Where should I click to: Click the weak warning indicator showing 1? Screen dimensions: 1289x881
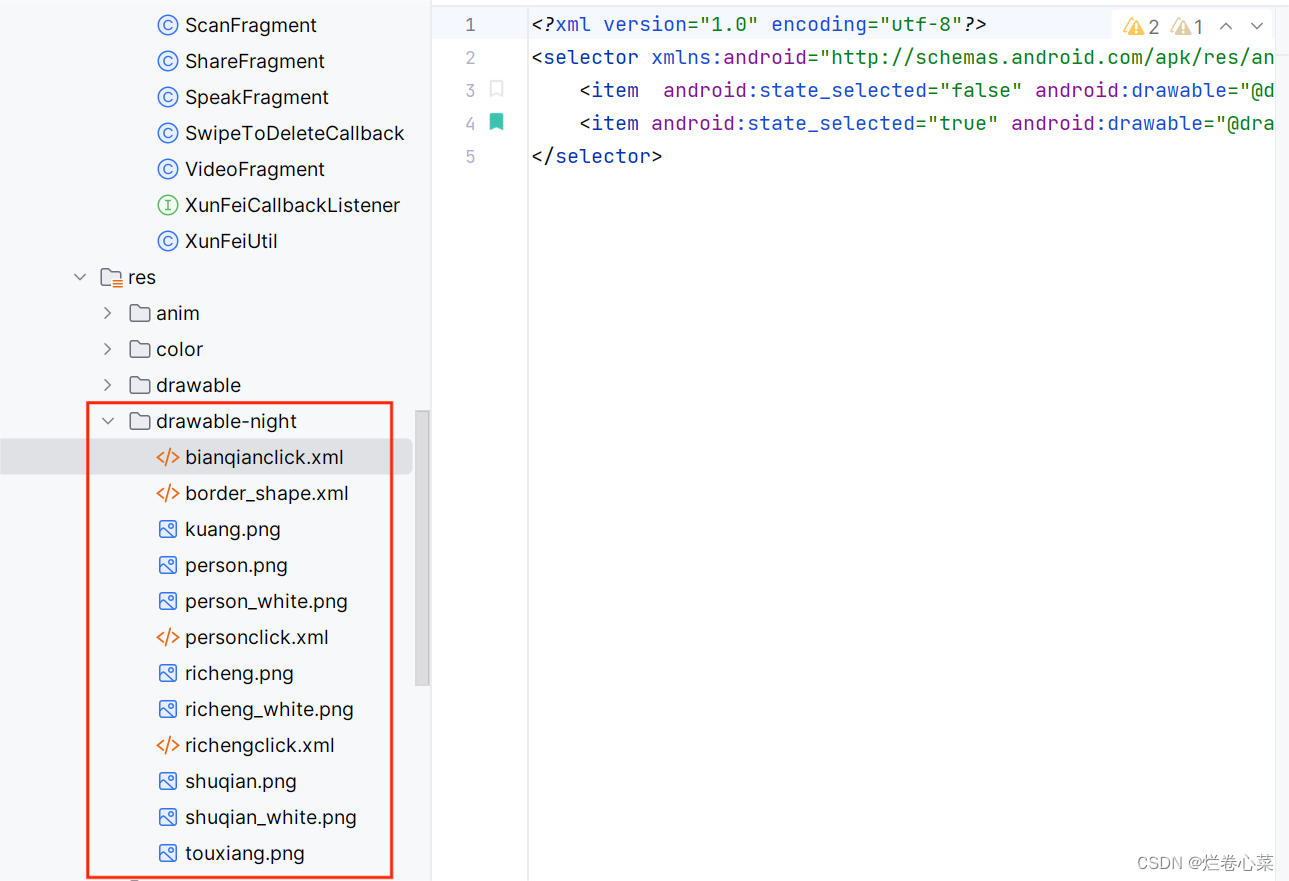click(x=1186, y=25)
